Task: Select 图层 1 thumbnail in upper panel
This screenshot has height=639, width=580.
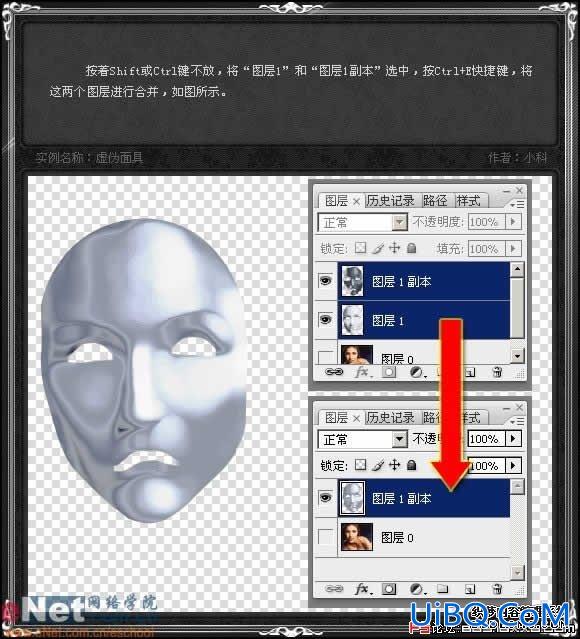Action: pyautogui.click(x=352, y=320)
